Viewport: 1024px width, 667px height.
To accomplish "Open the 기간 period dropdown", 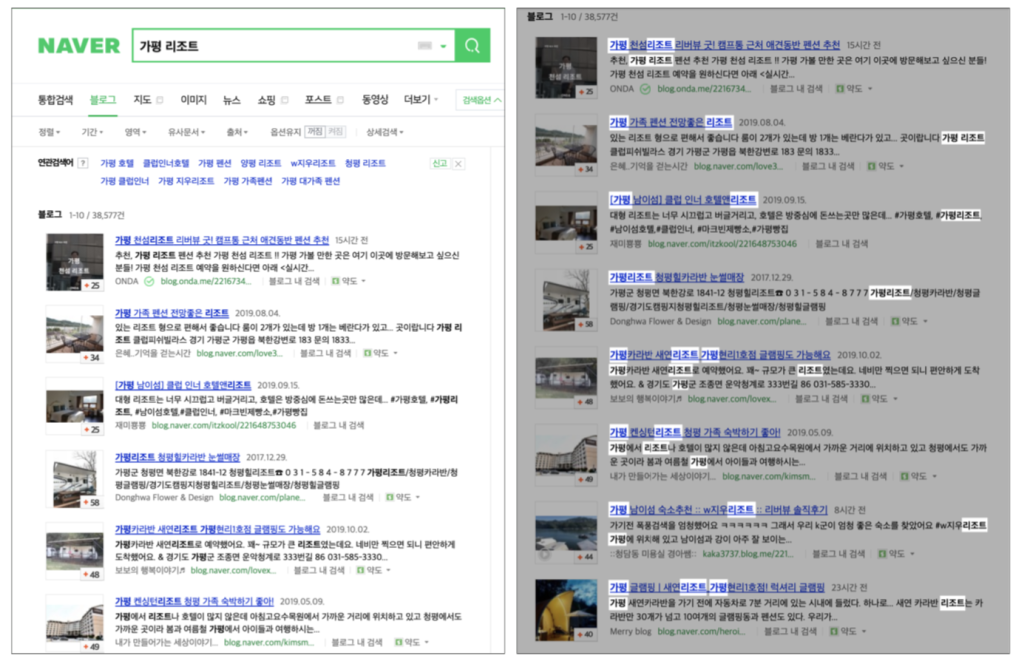I will [x=92, y=132].
